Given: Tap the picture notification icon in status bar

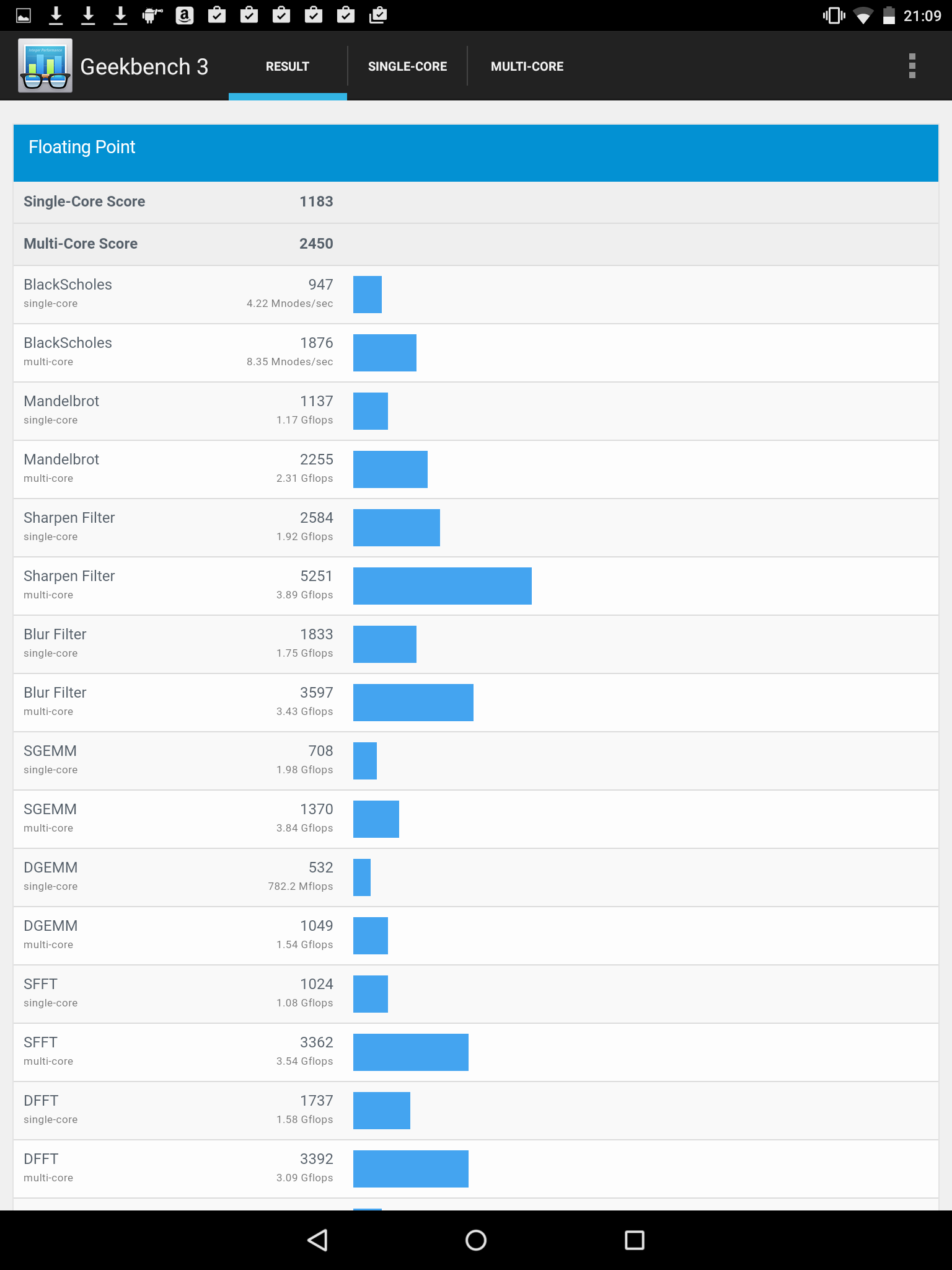Looking at the screenshot, I should pyautogui.click(x=24, y=15).
